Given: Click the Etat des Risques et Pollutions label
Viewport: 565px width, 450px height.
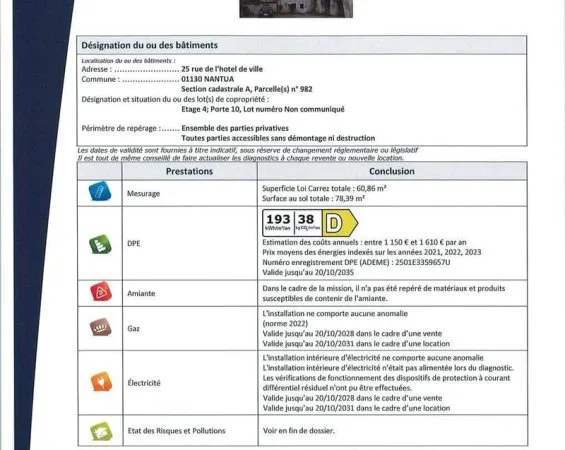Looking at the screenshot, I should (x=177, y=431).
